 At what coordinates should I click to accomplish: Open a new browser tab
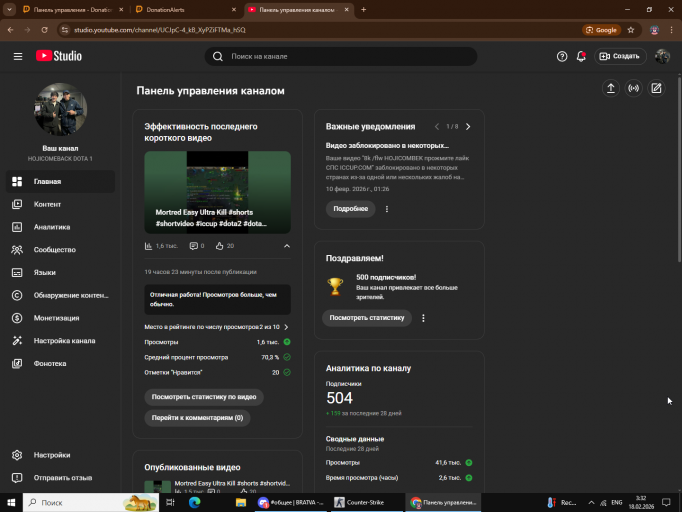tap(364, 10)
